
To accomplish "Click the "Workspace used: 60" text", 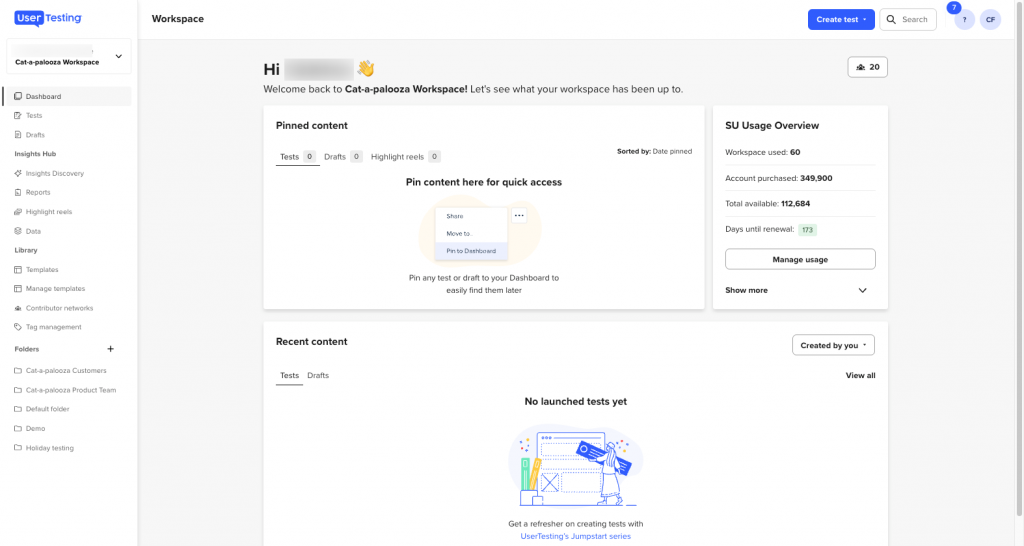I will pos(762,152).
